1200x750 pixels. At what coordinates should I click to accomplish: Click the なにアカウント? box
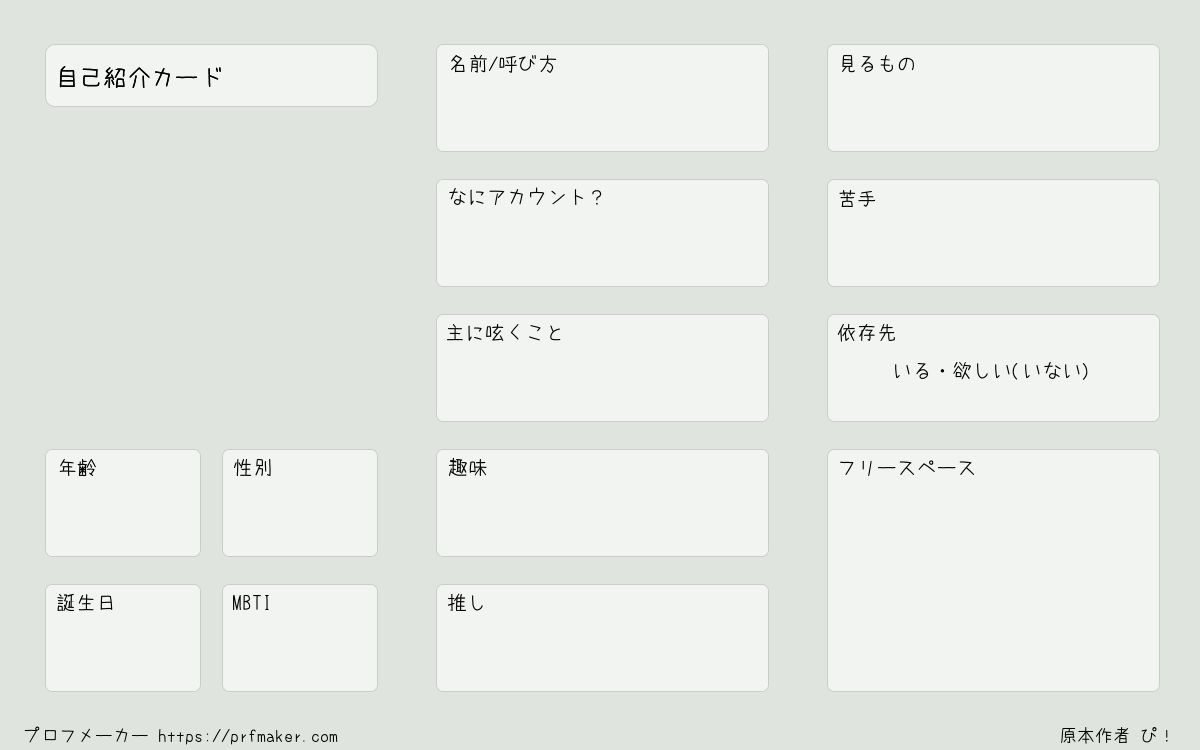[x=602, y=233]
